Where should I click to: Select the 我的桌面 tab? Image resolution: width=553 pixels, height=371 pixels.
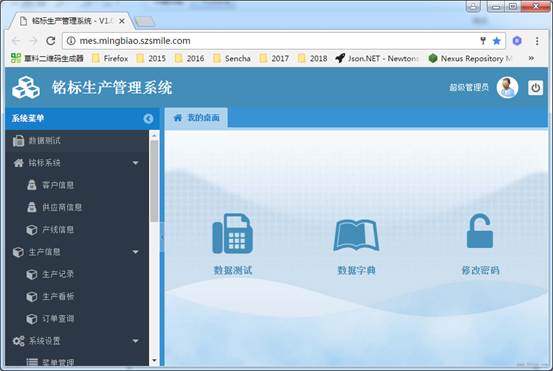tap(196, 118)
